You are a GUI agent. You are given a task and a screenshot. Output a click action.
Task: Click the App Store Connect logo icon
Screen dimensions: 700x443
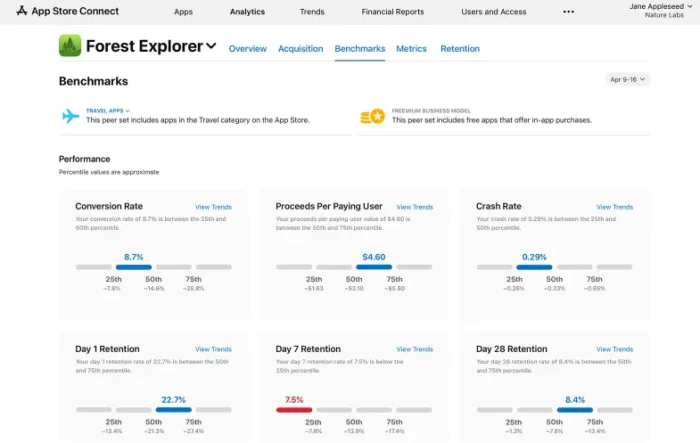click(21, 11)
